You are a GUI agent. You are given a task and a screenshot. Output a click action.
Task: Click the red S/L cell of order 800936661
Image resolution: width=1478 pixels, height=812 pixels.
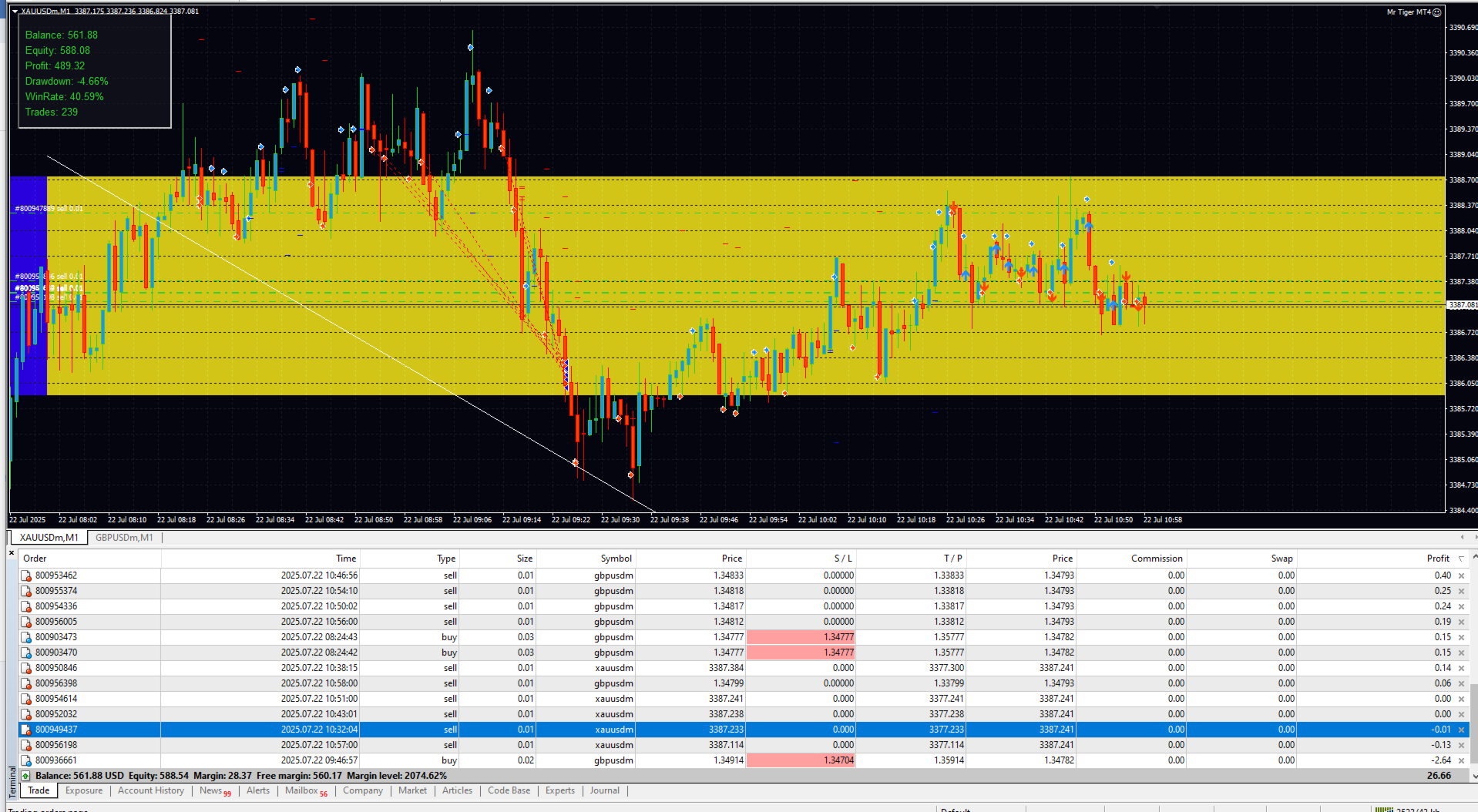(801, 760)
